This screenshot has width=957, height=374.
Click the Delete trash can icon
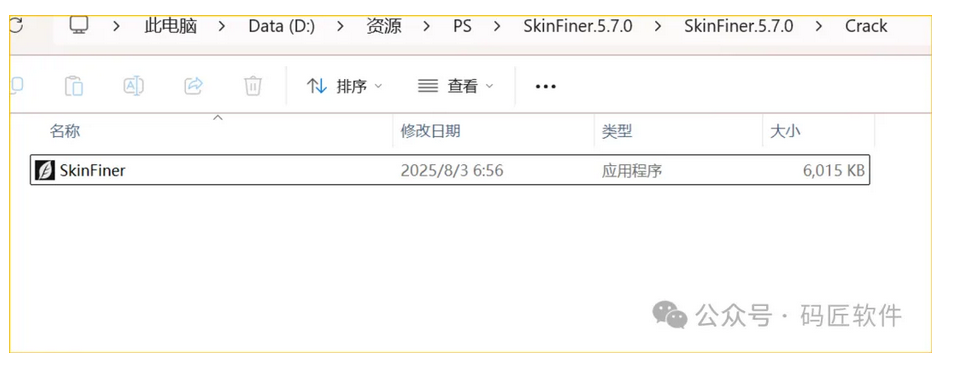pyautogui.click(x=253, y=86)
